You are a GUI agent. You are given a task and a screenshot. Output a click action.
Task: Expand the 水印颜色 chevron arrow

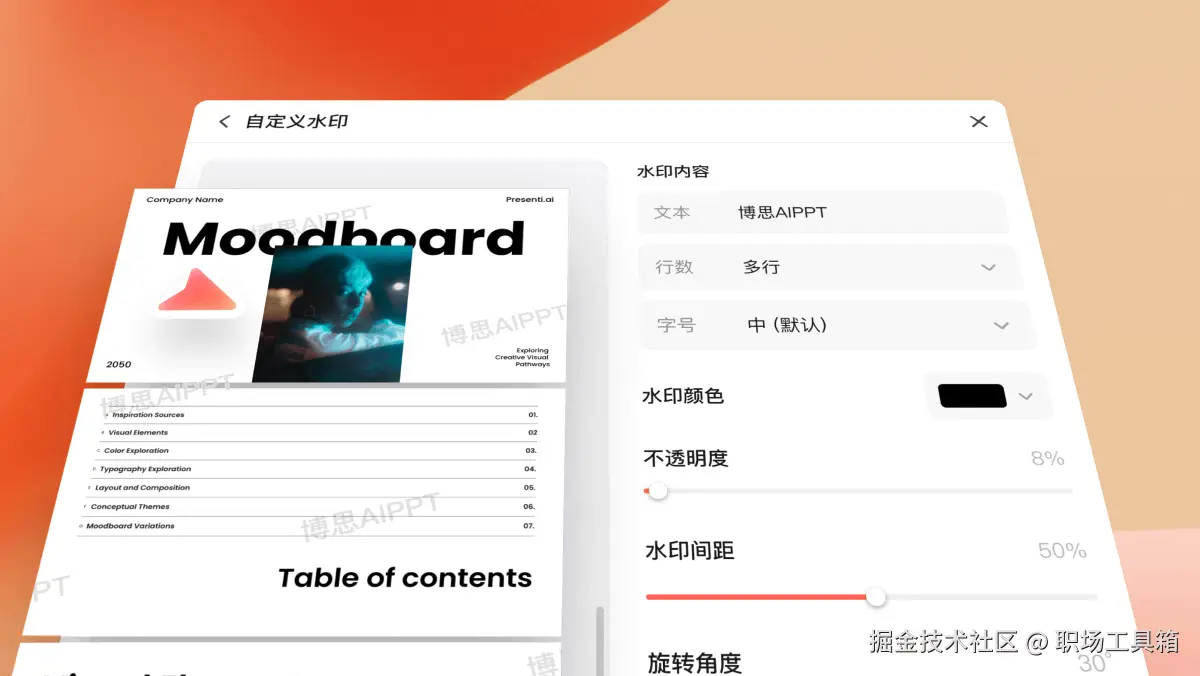click(x=1025, y=396)
